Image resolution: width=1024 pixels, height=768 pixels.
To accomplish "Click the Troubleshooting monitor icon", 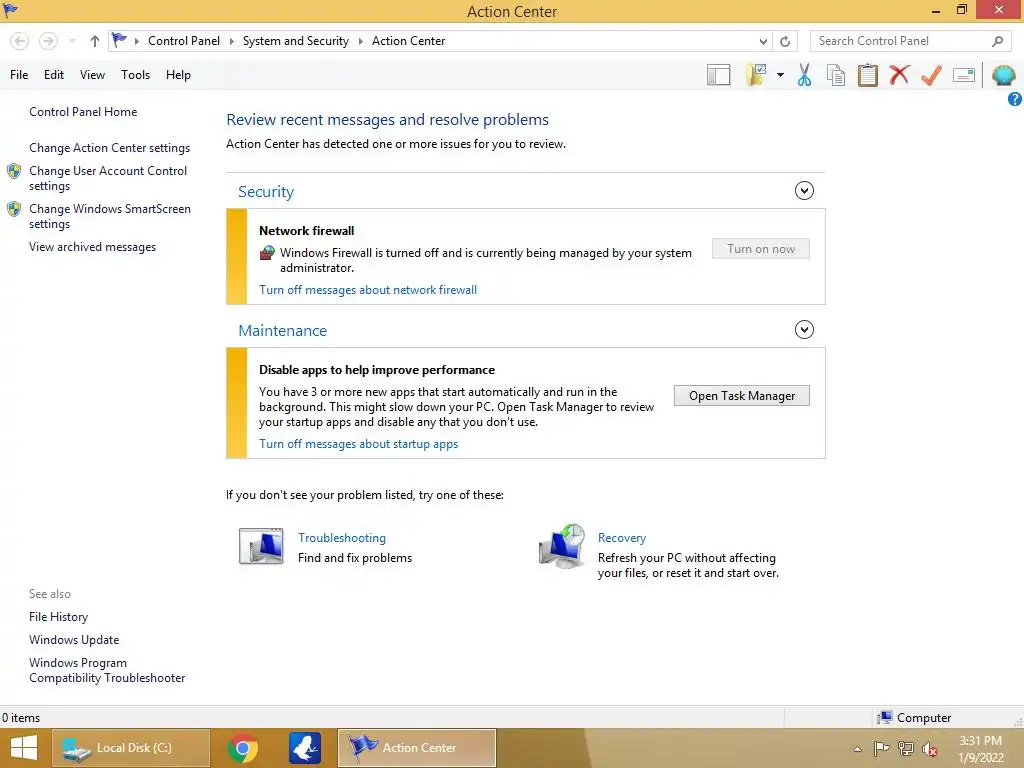I will 261,546.
